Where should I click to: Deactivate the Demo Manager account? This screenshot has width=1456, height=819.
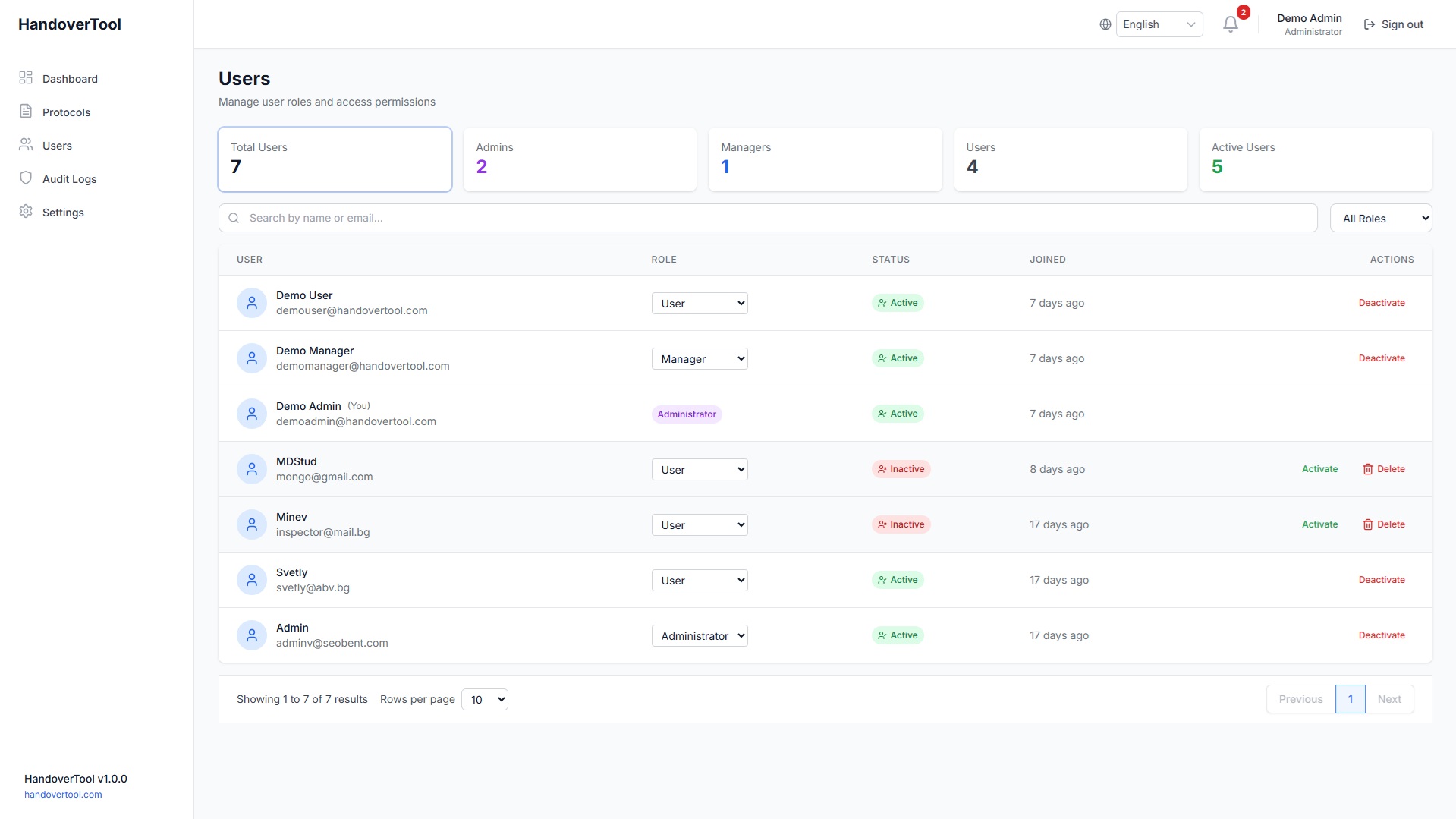pyautogui.click(x=1382, y=358)
